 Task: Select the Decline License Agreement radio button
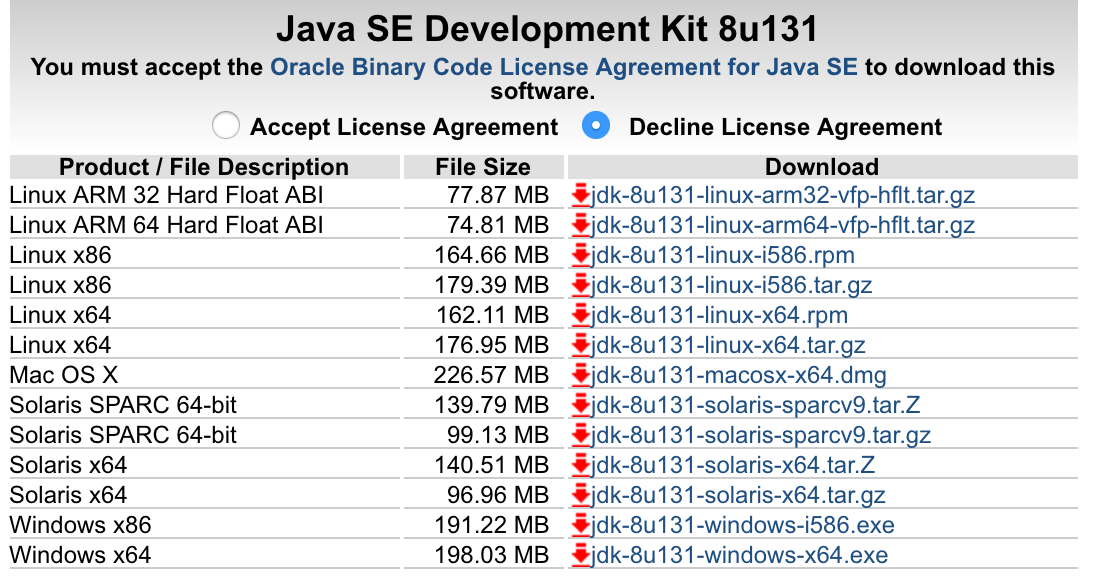[596, 126]
